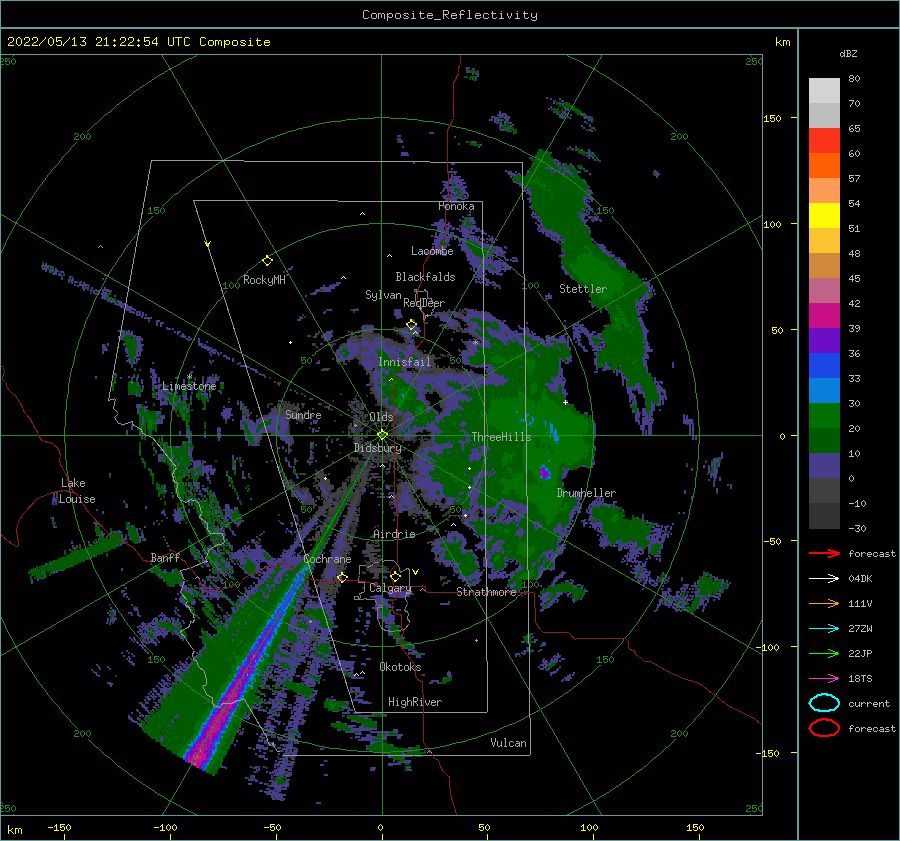Click the cyan current ellipse in legend

pyautogui.click(x=824, y=703)
